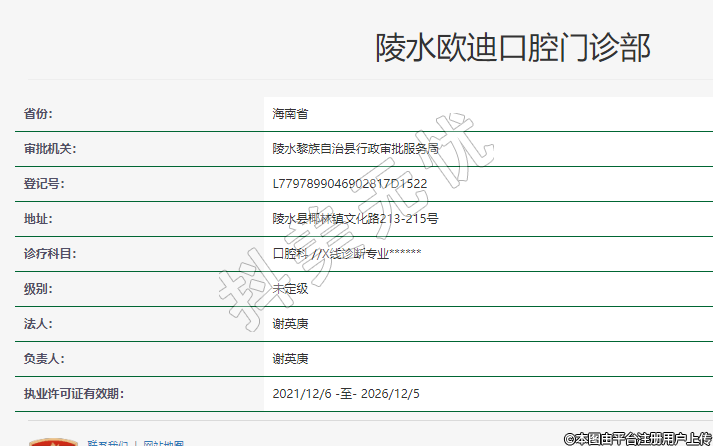Image resolution: width=713 pixels, height=446 pixels.
Task: Select the 审批机关 field label
Action: 50,149
